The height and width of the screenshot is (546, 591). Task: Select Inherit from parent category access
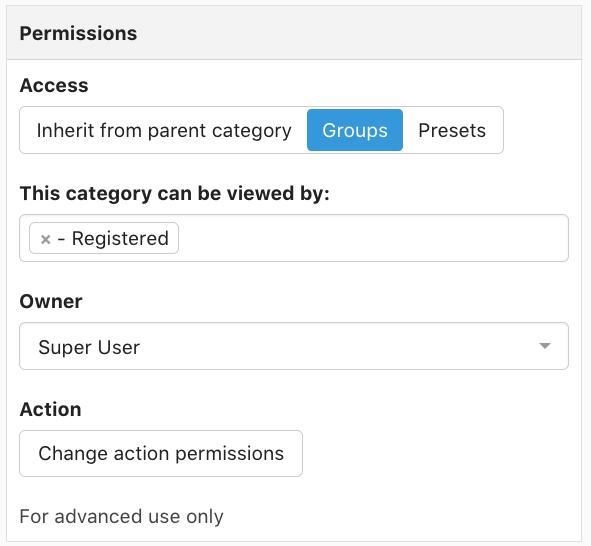click(x=164, y=130)
